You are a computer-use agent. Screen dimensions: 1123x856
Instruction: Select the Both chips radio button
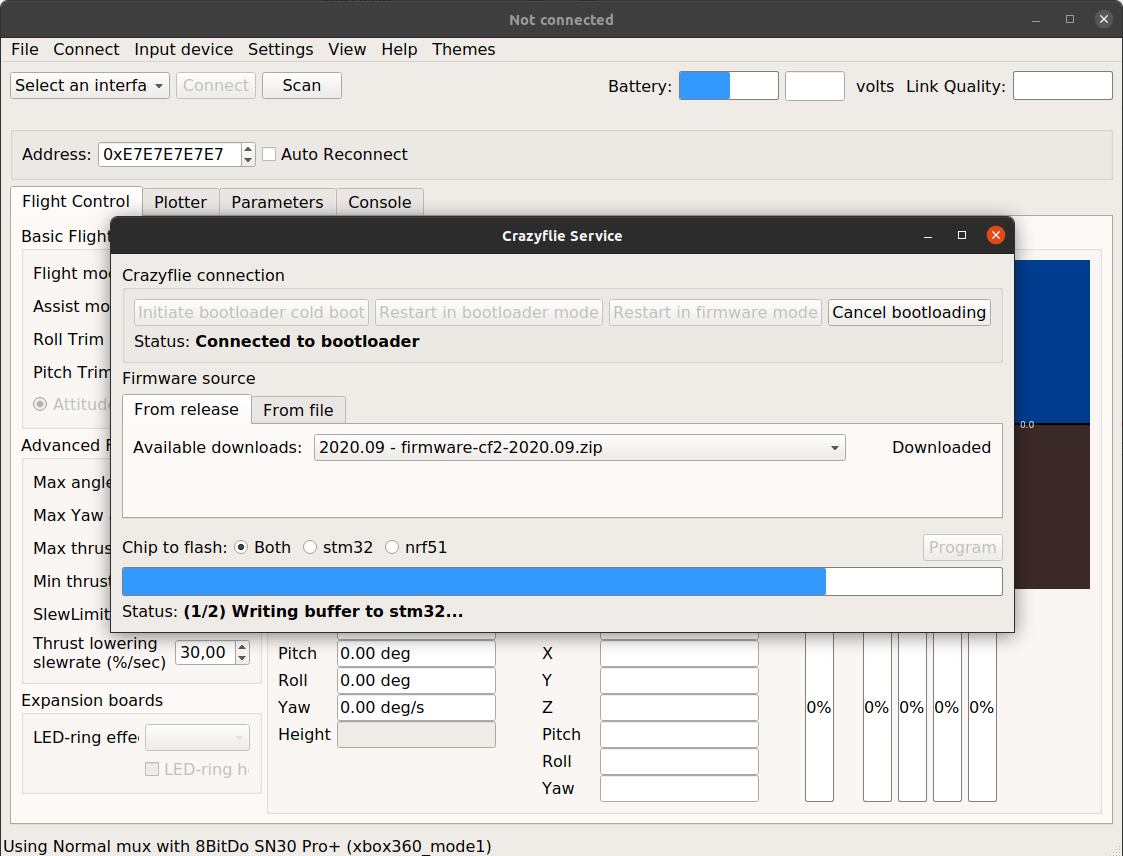241,547
